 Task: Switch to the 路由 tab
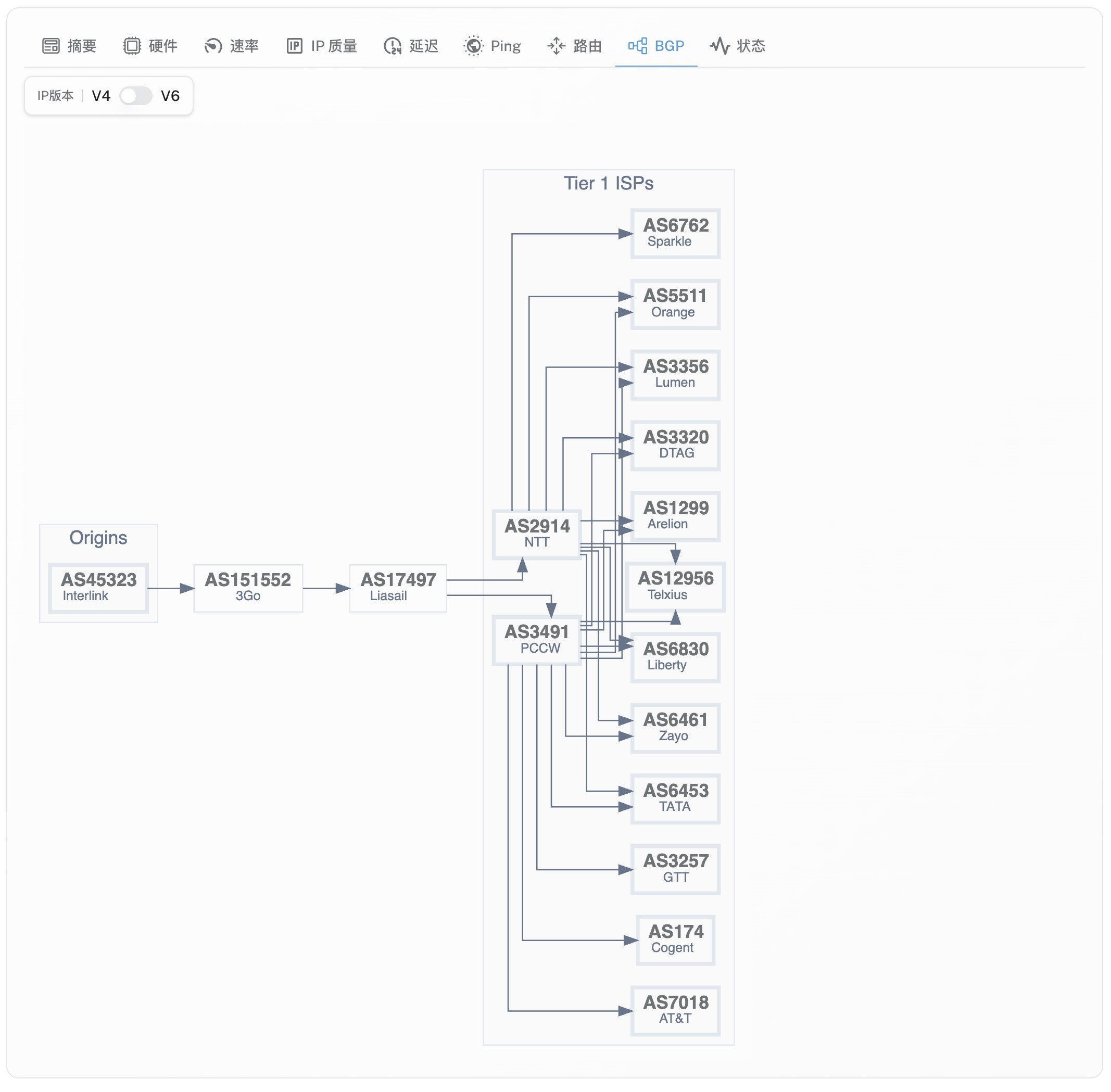[574, 46]
